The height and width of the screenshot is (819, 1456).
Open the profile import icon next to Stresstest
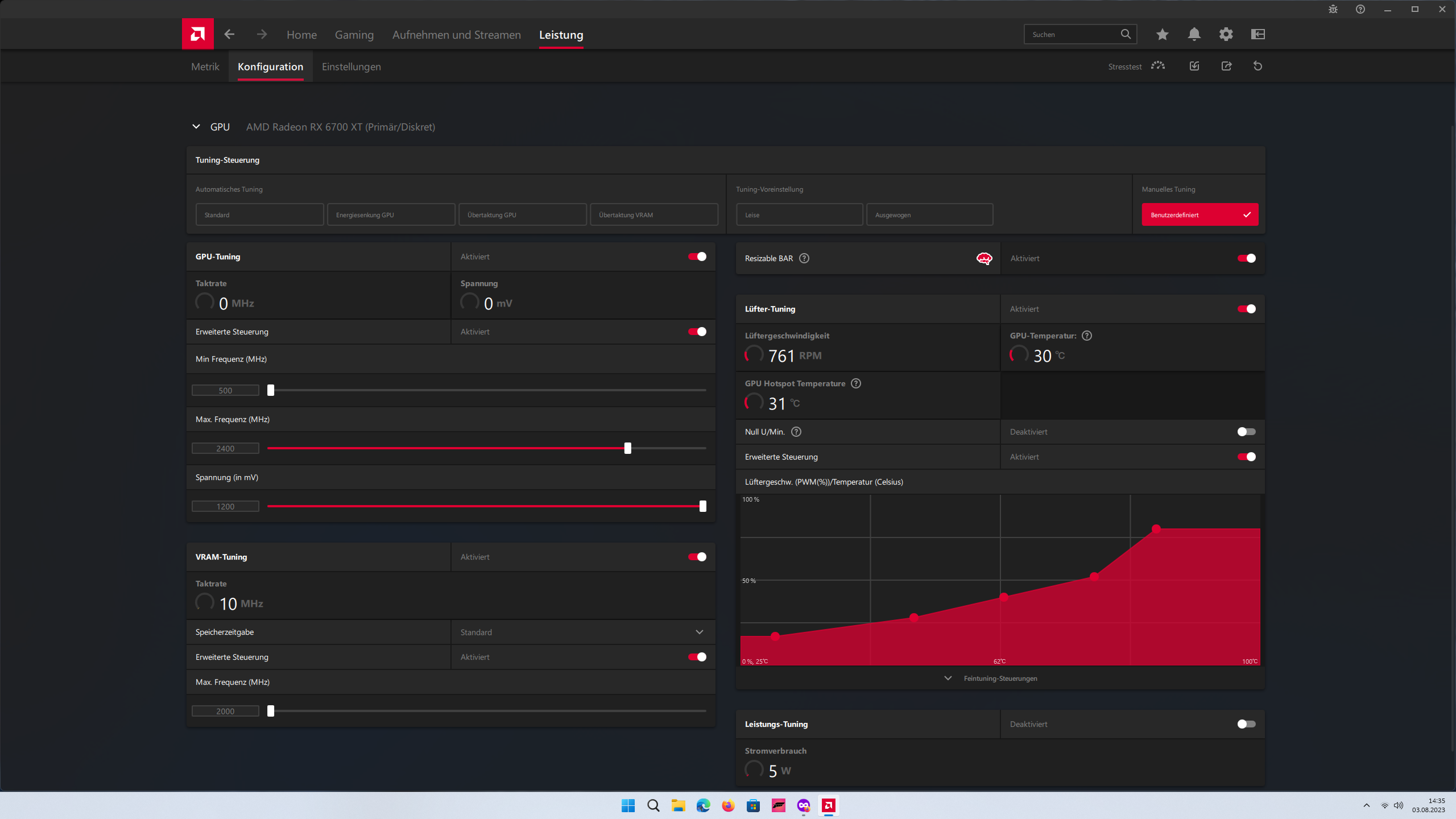pos(1194,66)
